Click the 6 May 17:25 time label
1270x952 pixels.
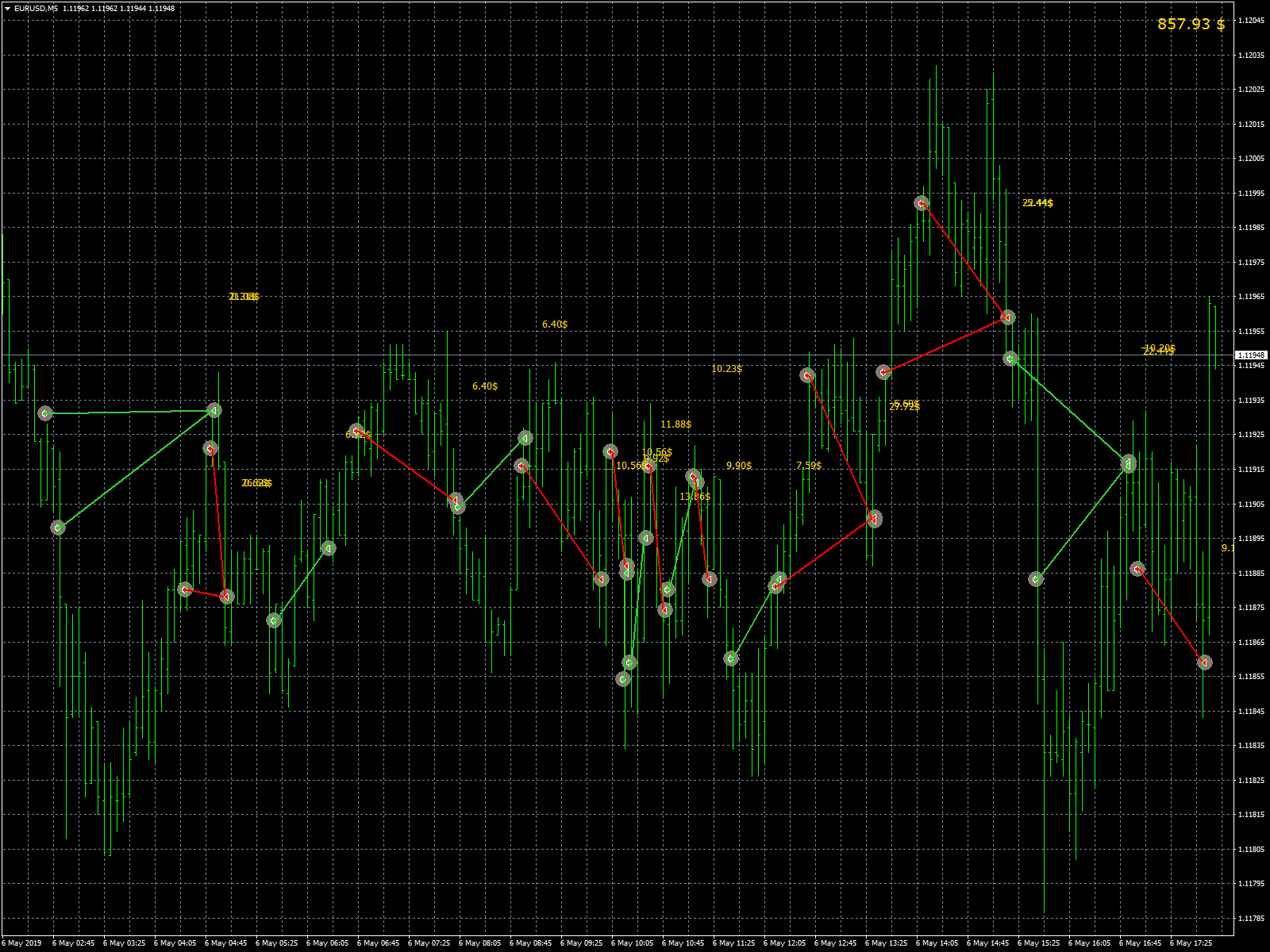tap(1191, 943)
